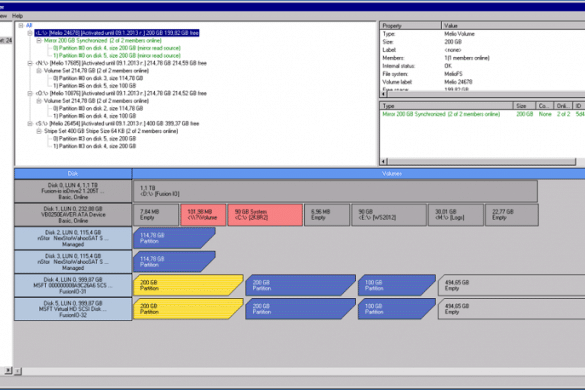Image resolution: width=585 pixels, height=390 pixels.
Task: Collapse the All root tree node
Action: 21,25
